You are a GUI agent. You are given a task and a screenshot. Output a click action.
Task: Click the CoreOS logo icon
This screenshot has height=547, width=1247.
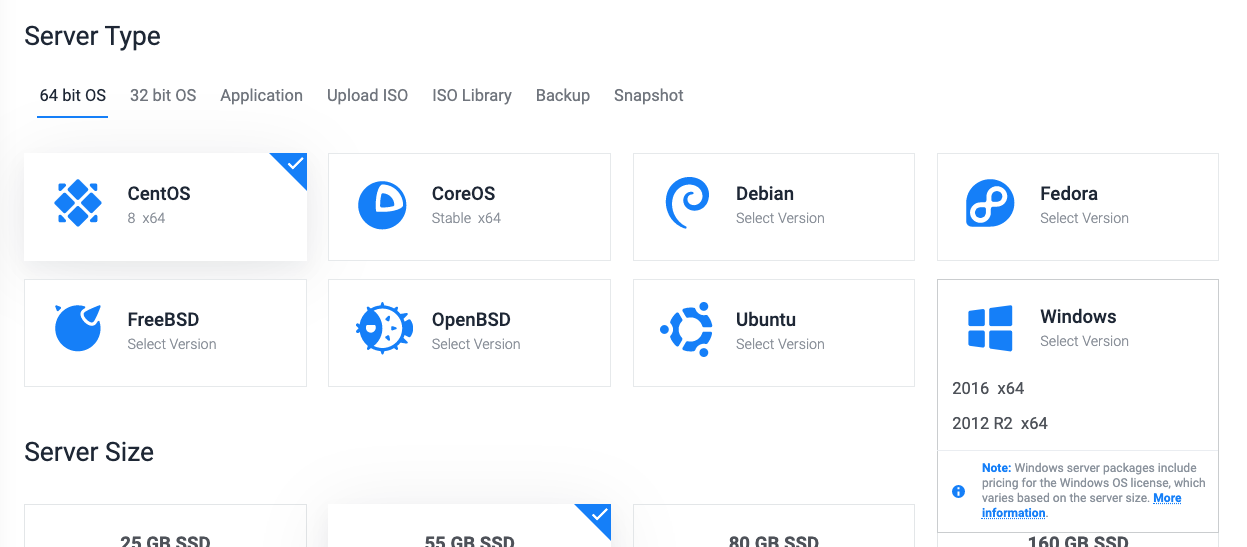(382, 205)
